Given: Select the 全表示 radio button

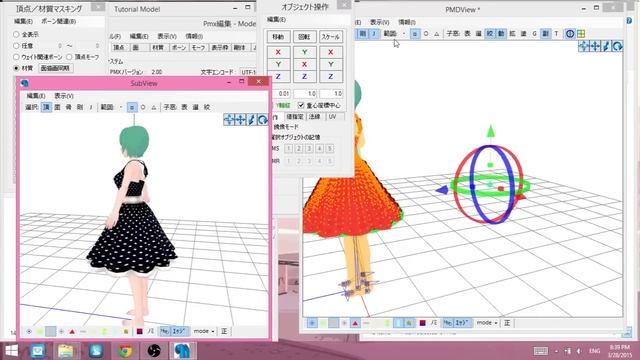Looking at the screenshot, I should pyautogui.click(x=16, y=35).
